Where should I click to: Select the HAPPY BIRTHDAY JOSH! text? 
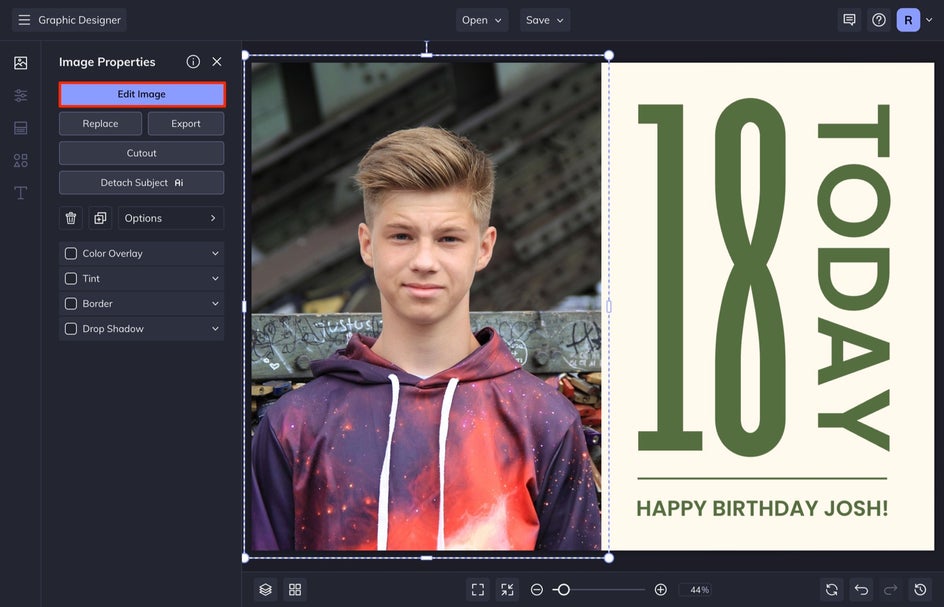tap(762, 508)
